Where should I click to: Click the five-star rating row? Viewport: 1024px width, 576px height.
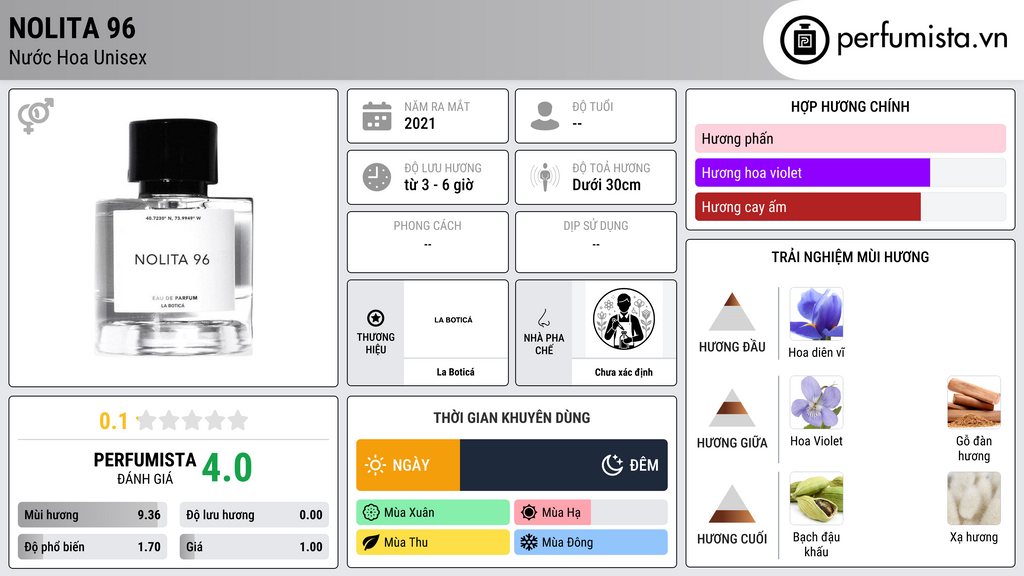[x=193, y=420]
